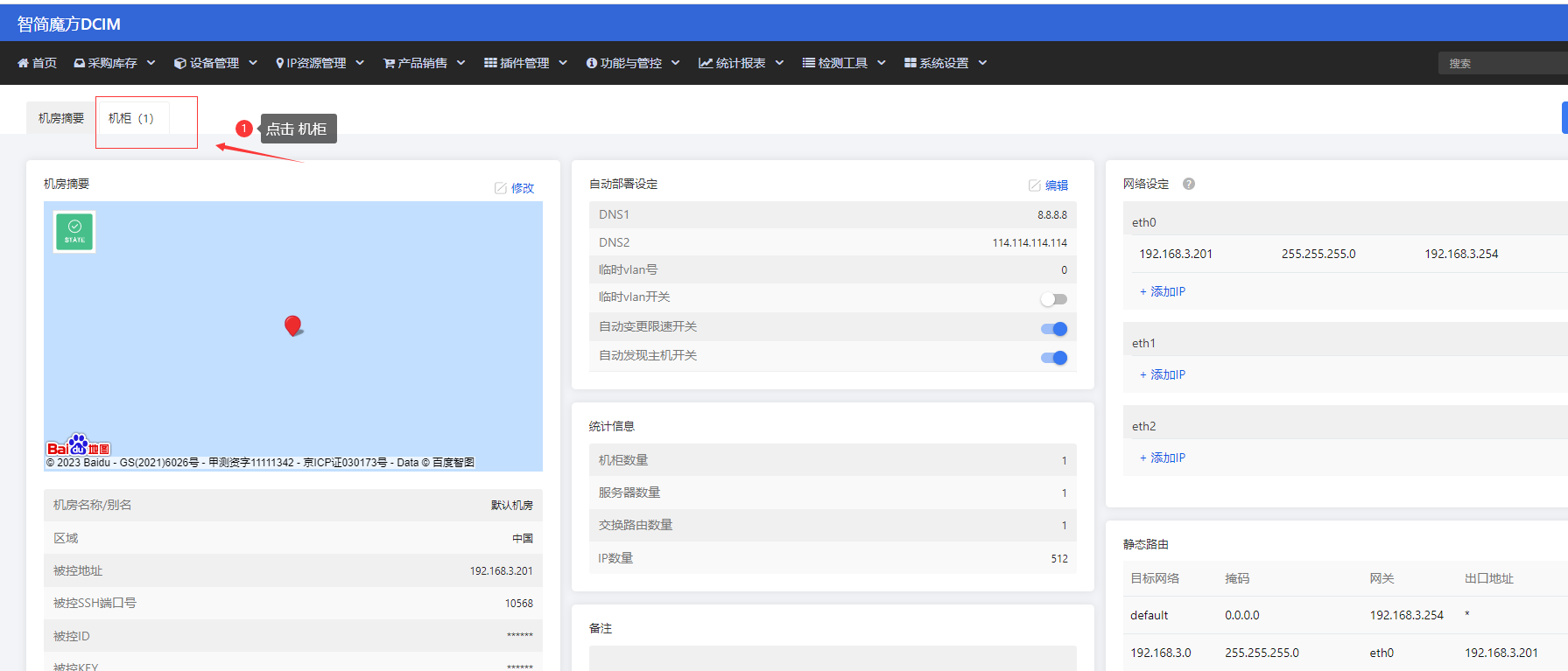Open the 统计报表 menu
The height and width of the screenshot is (671, 1568).
[741, 63]
